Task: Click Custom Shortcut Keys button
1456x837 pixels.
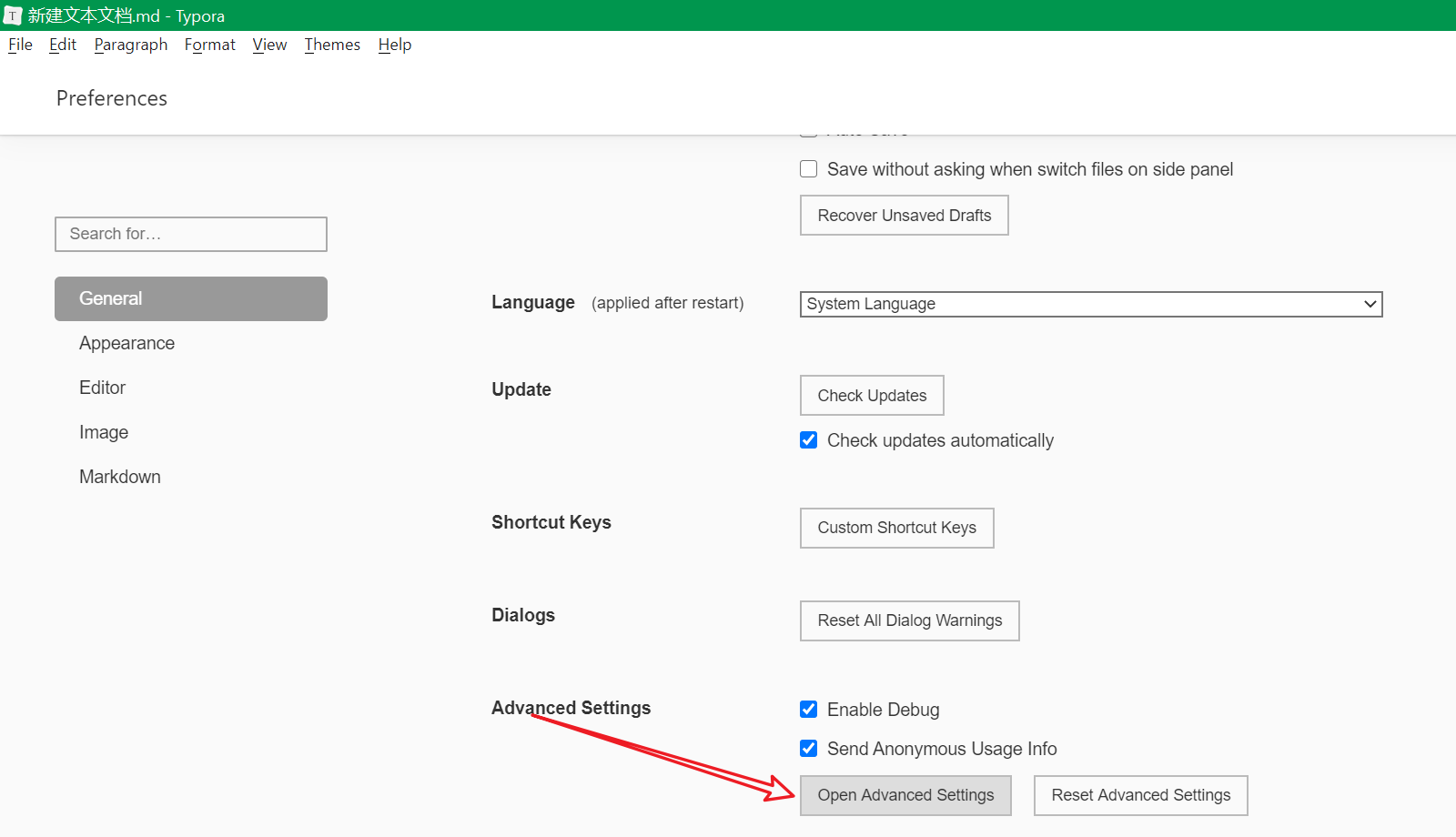Action: pos(897,528)
